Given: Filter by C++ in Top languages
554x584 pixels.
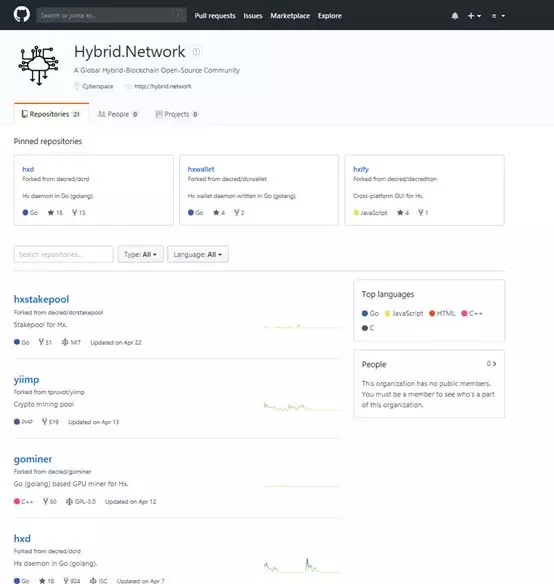Looking at the screenshot, I should (472, 314).
